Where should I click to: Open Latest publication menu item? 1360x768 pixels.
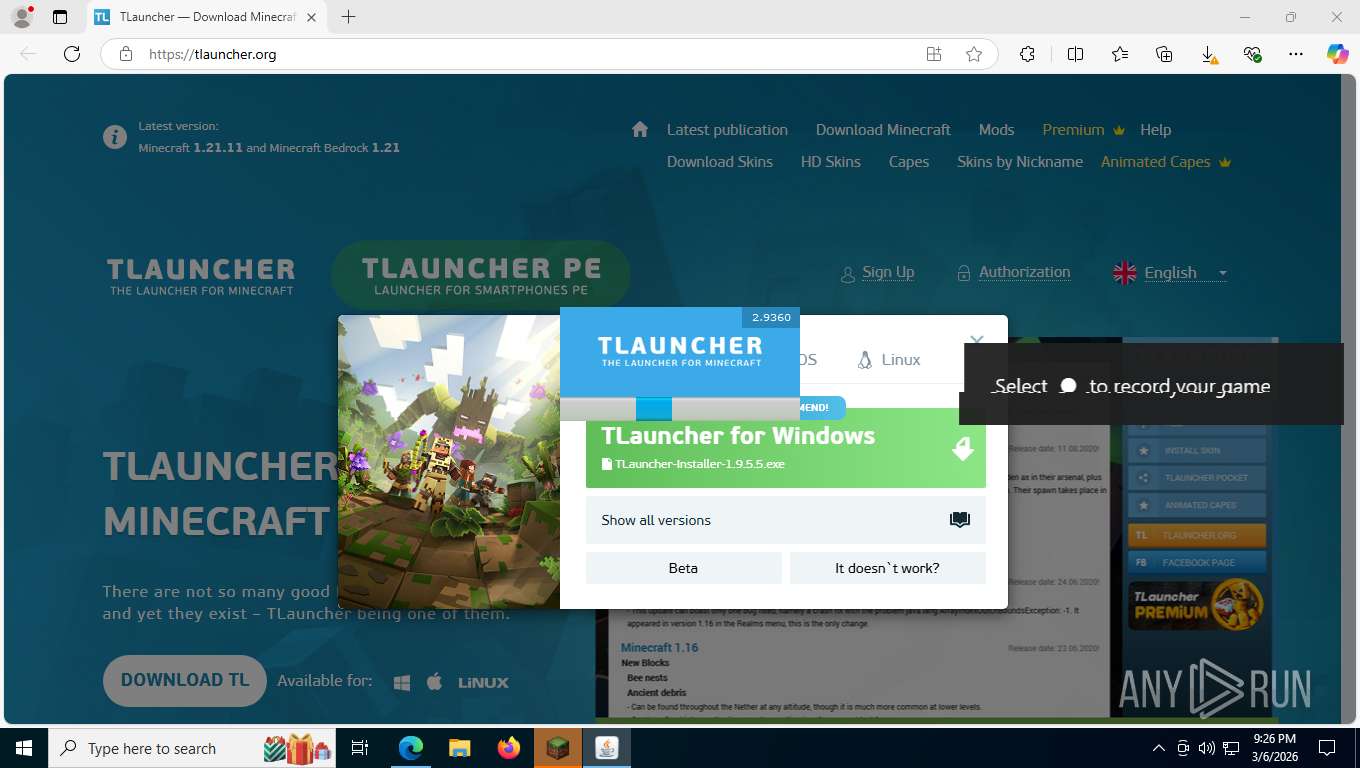pos(727,130)
